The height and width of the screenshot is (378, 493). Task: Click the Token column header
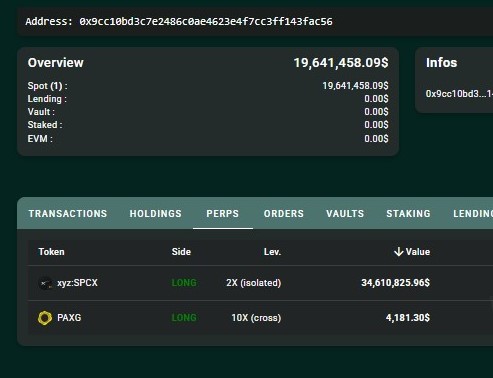tap(51, 252)
